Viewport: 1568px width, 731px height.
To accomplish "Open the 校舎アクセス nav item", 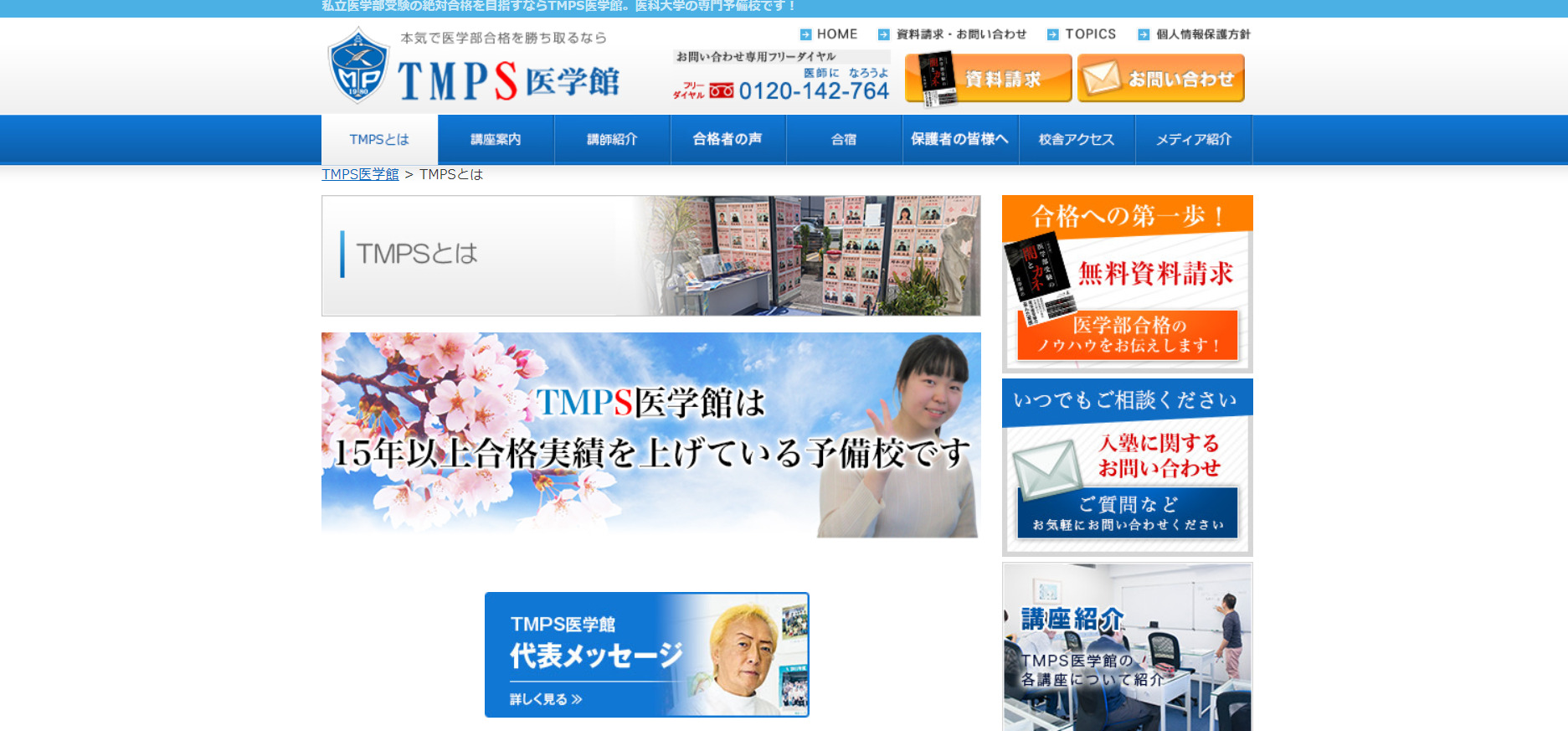I will (x=1077, y=139).
